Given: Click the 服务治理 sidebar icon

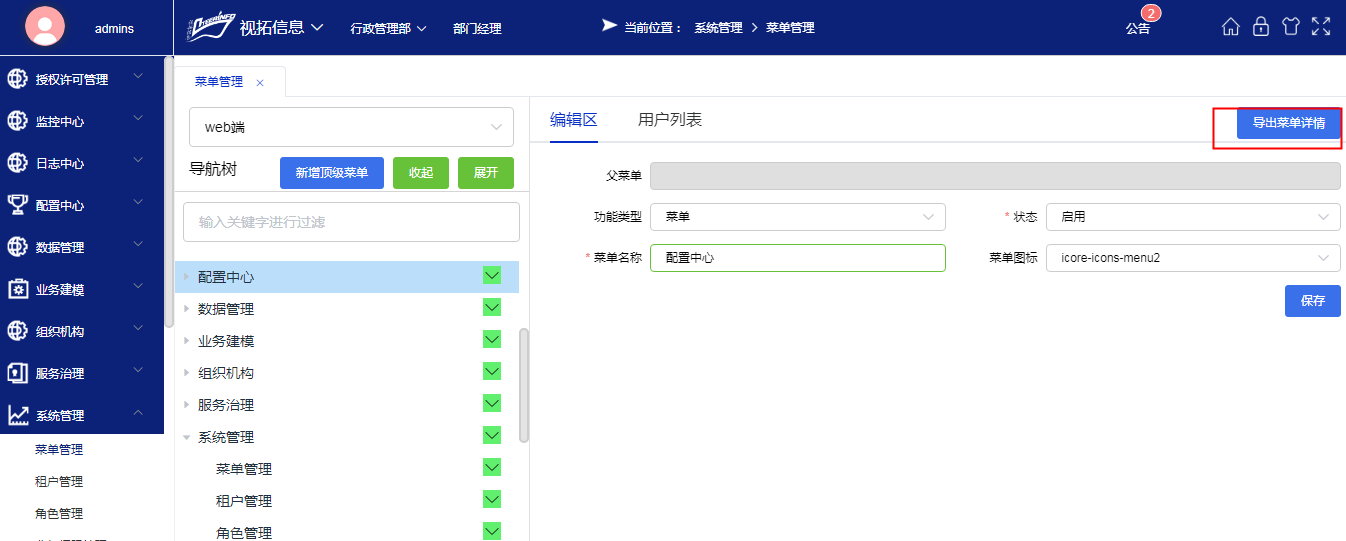Looking at the screenshot, I should click(18, 373).
